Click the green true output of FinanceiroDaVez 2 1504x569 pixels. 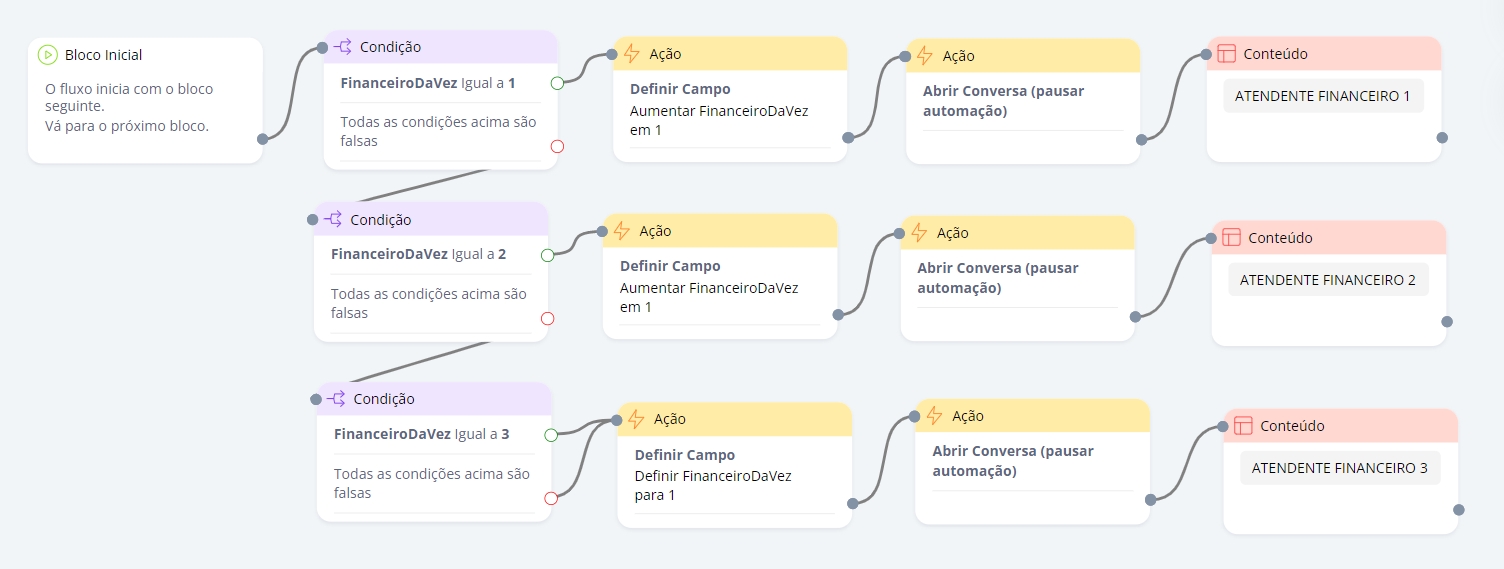point(547,255)
